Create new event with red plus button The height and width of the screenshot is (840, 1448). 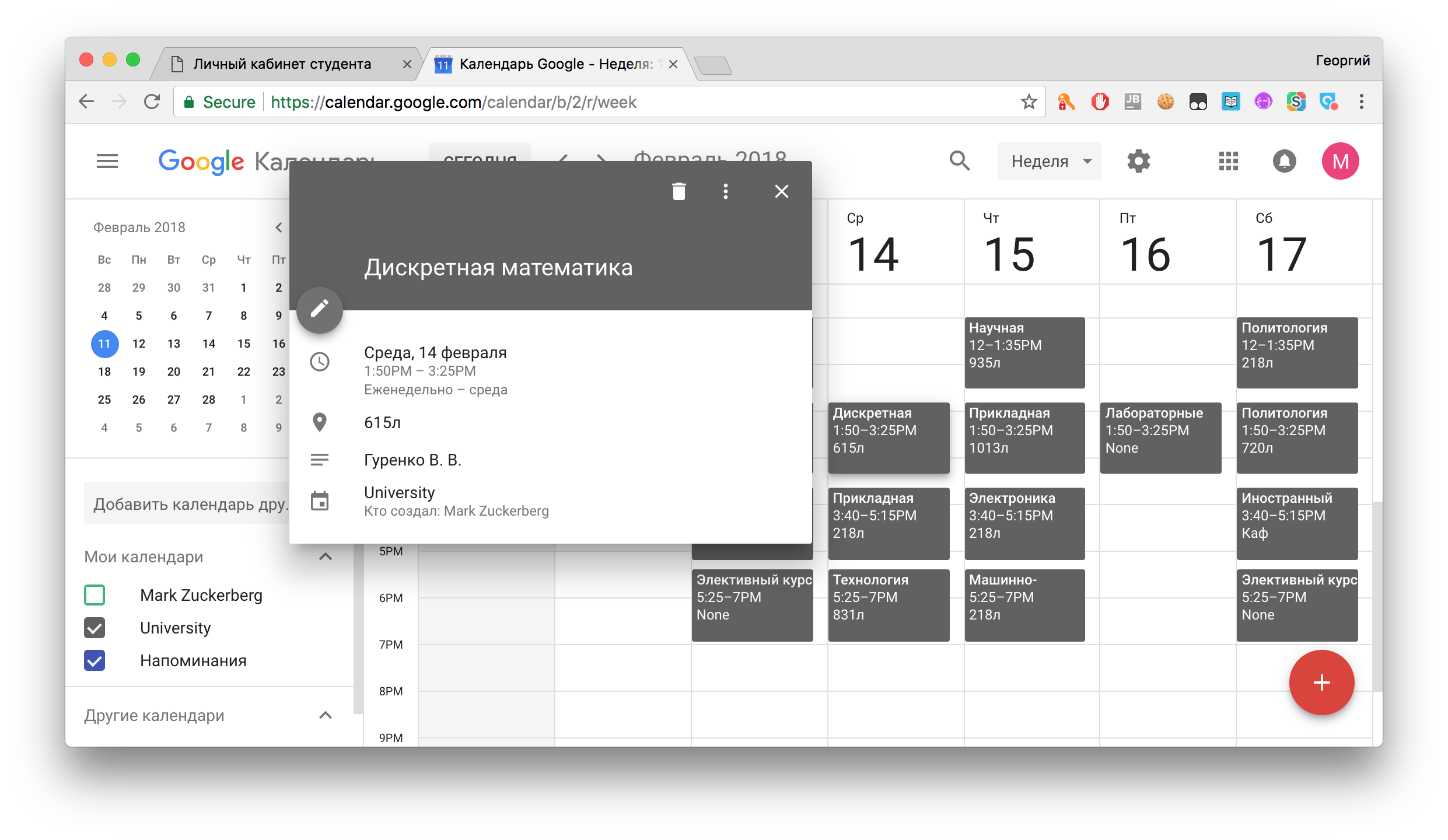pyautogui.click(x=1321, y=682)
